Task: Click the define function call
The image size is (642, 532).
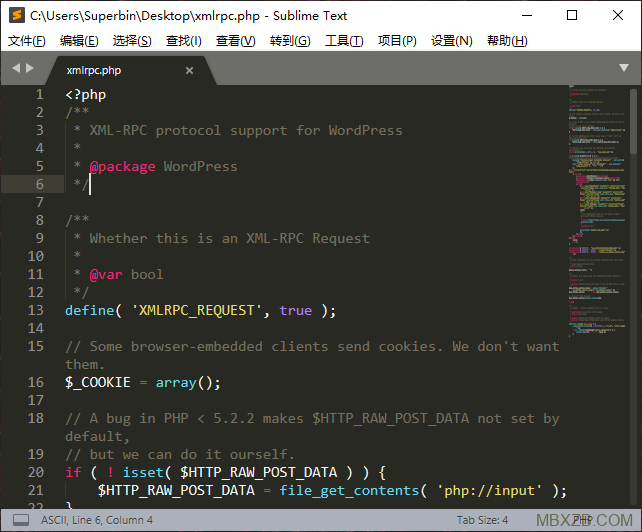Action: point(90,310)
